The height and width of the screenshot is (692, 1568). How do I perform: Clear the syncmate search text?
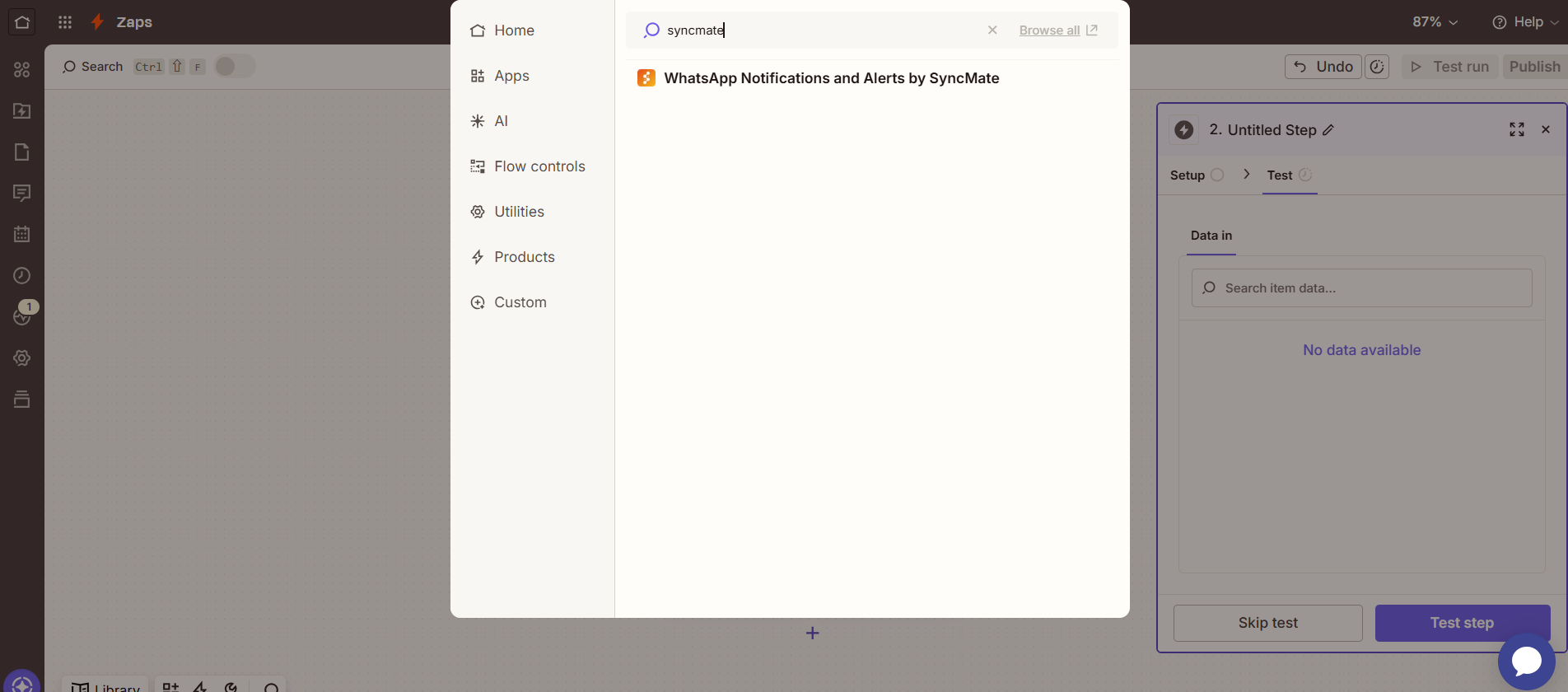pyautogui.click(x=992, y=30)
